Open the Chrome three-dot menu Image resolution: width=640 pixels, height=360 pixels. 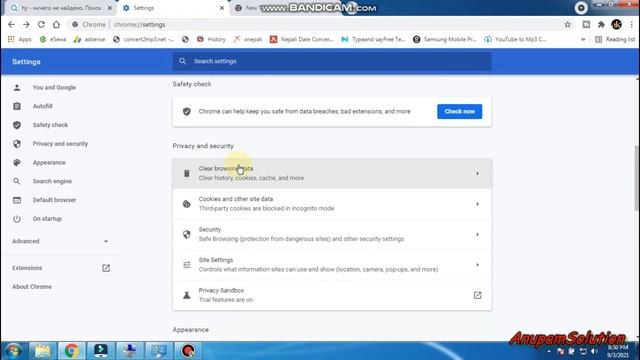pyautogui.click(x=632, y=24)
